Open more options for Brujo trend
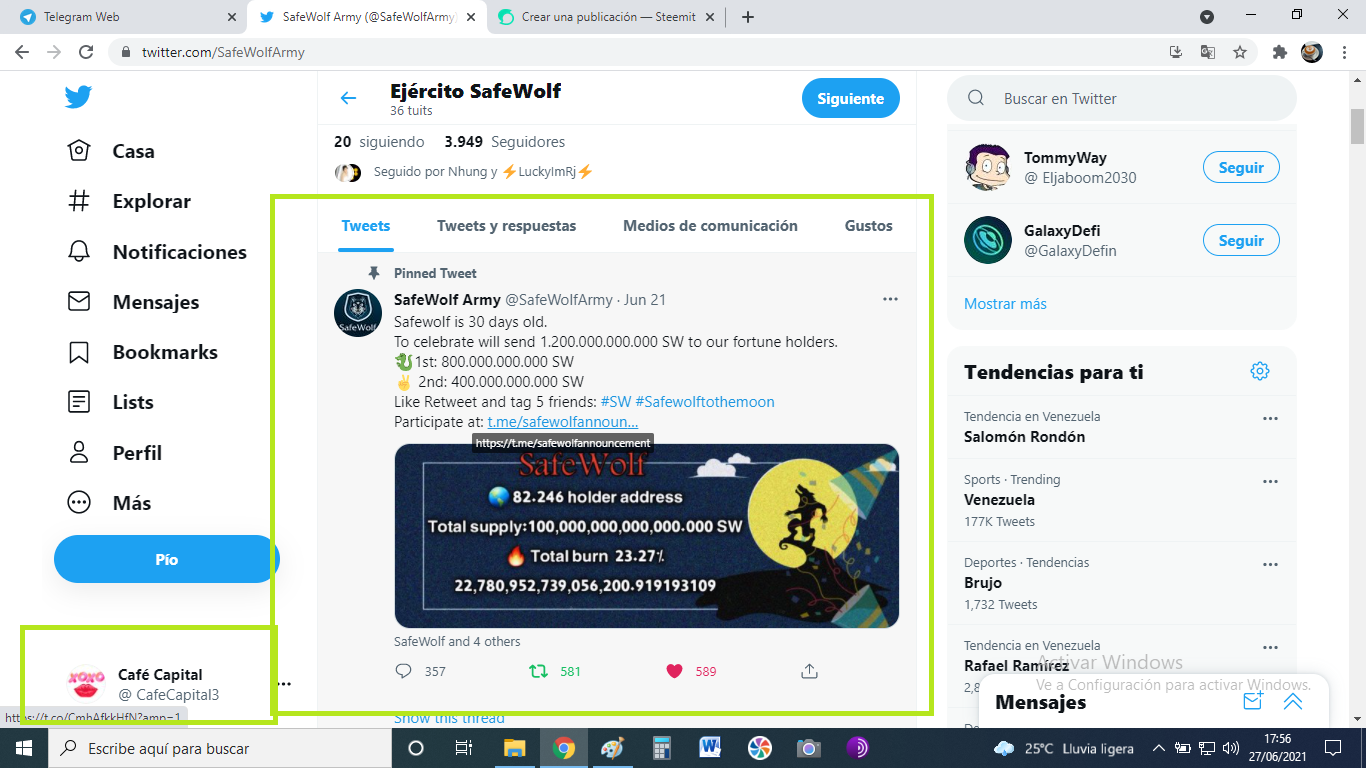The image size is (1366, 768). [1270, 564]
